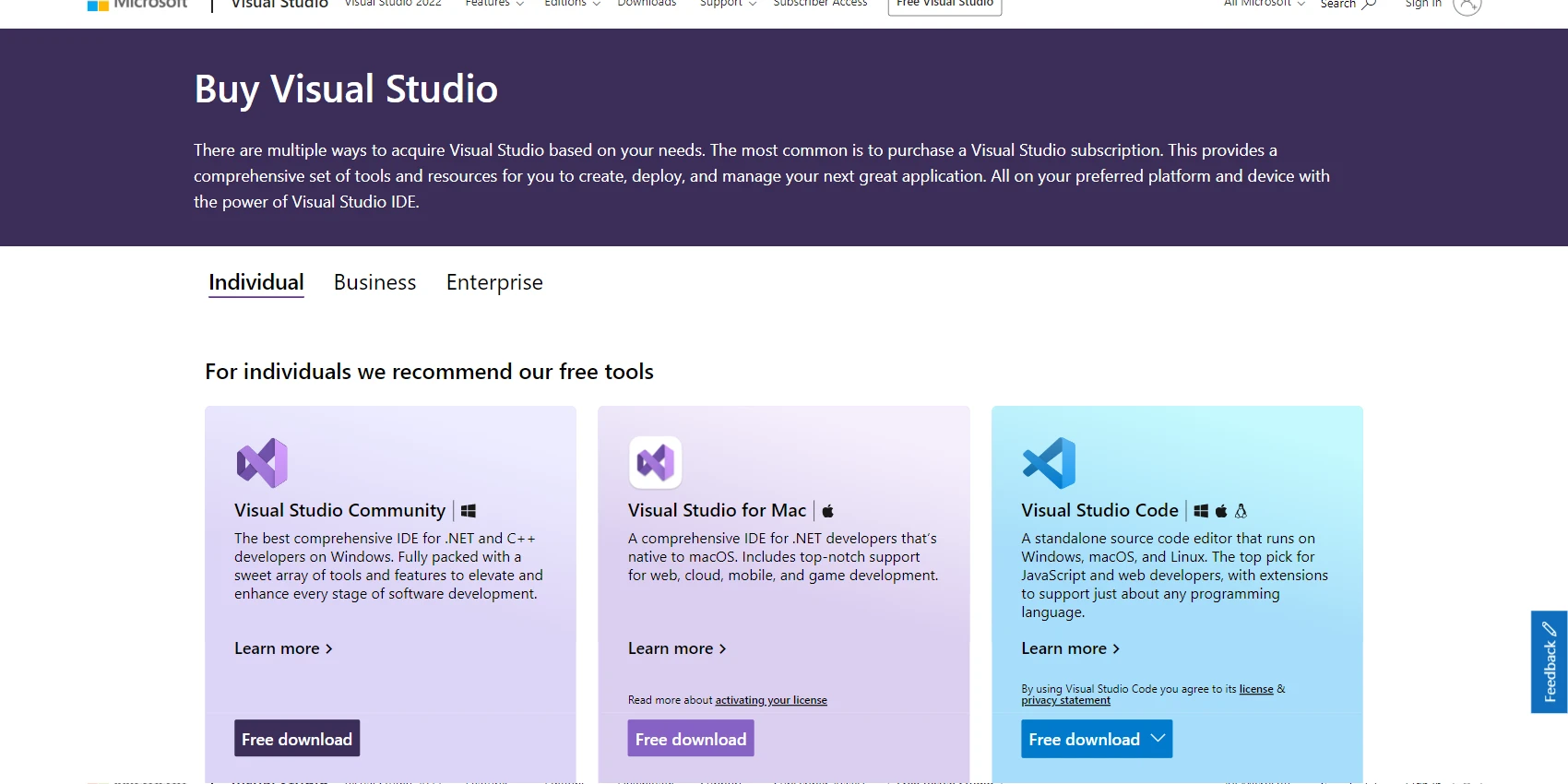Image resolution: width=1568 pixels, height=784 pixels.
Task: Click the Apple icon next to Visual Studio for Mac
Action: click(827, 511)
